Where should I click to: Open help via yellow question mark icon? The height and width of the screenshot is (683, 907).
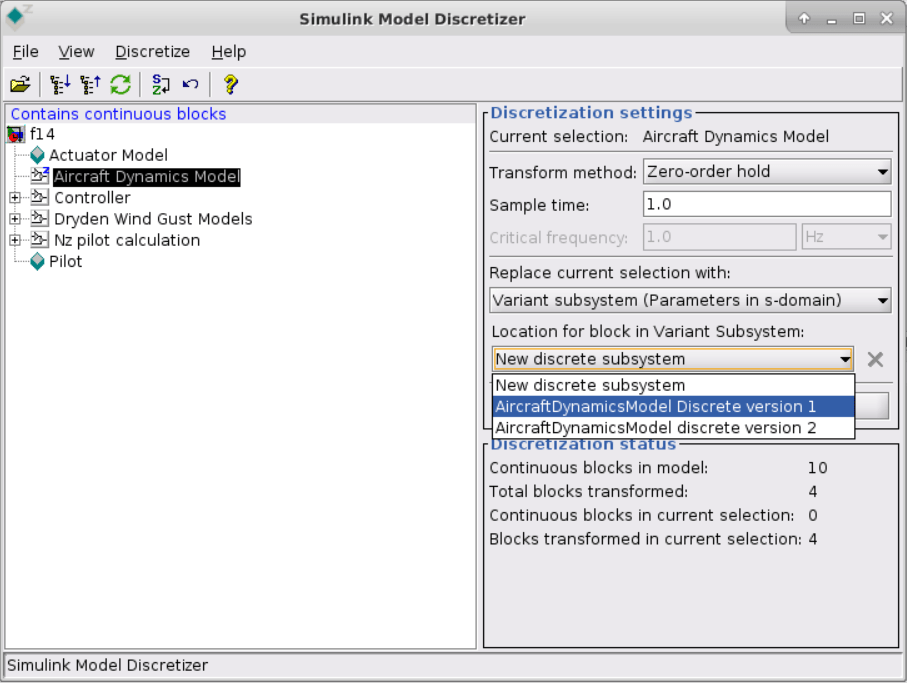coord(230,84)
